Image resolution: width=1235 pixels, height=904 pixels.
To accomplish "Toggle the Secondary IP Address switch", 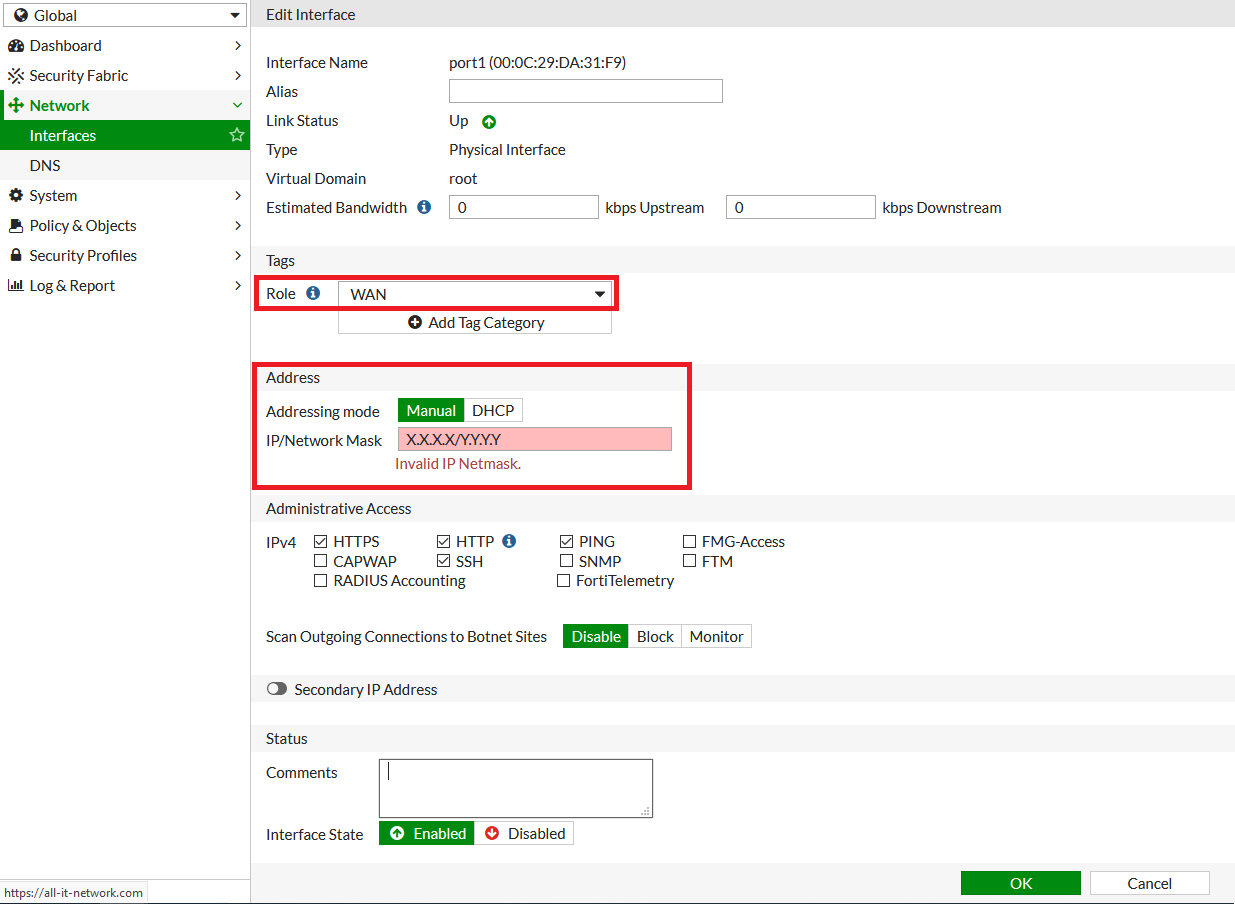I will pyautogui.click(x=276, y=690).
